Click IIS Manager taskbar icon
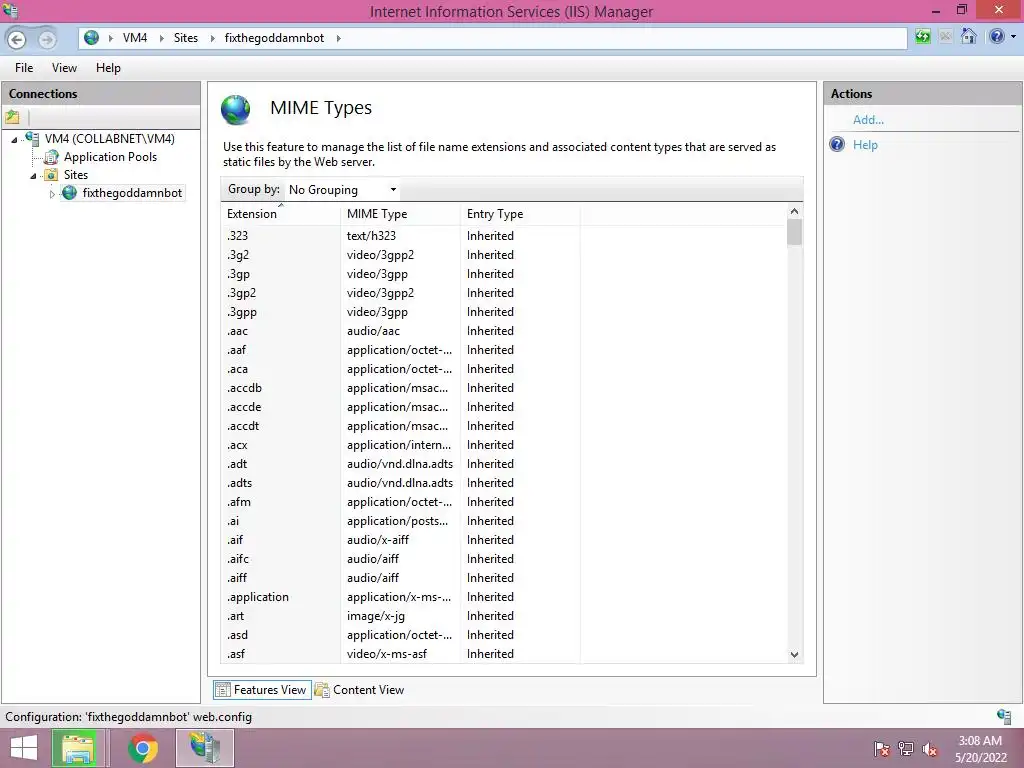Screen dimensions: 1024x768 tap(204, 748)
